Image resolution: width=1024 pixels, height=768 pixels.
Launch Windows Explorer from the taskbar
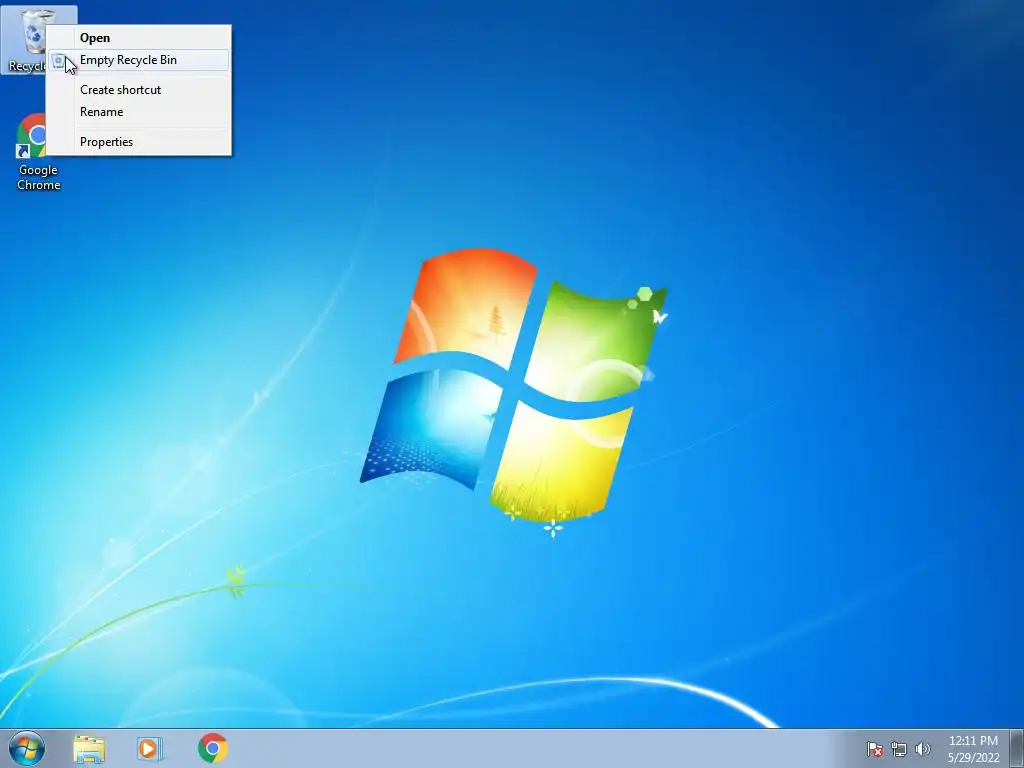click(89, 749)
